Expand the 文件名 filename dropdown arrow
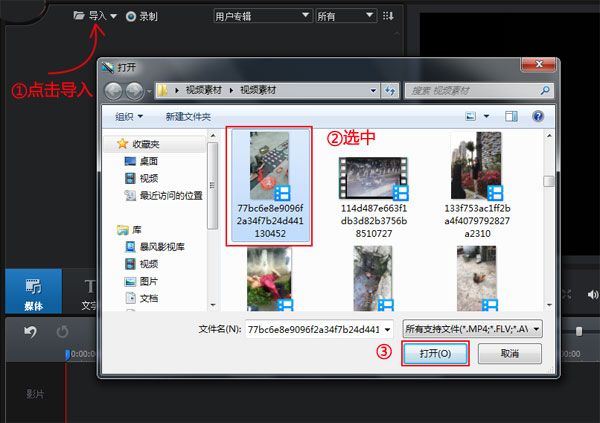Viewport: 600px width, 423px height. (388, 329)
